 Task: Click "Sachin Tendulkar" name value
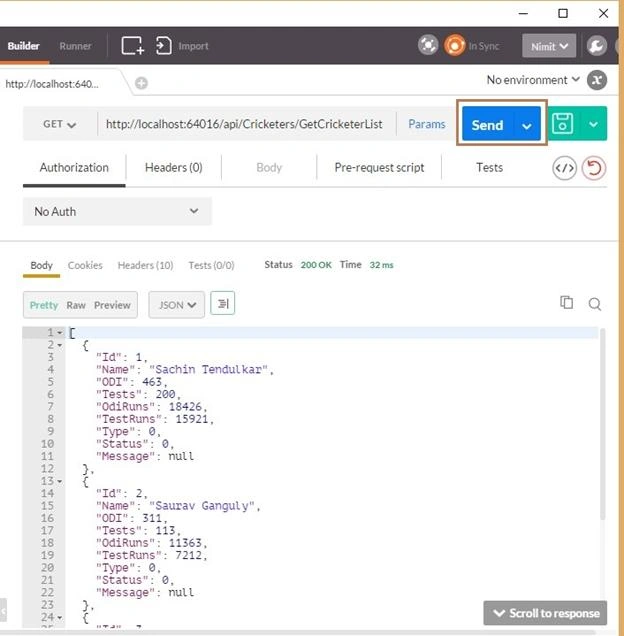pos(209,370)
